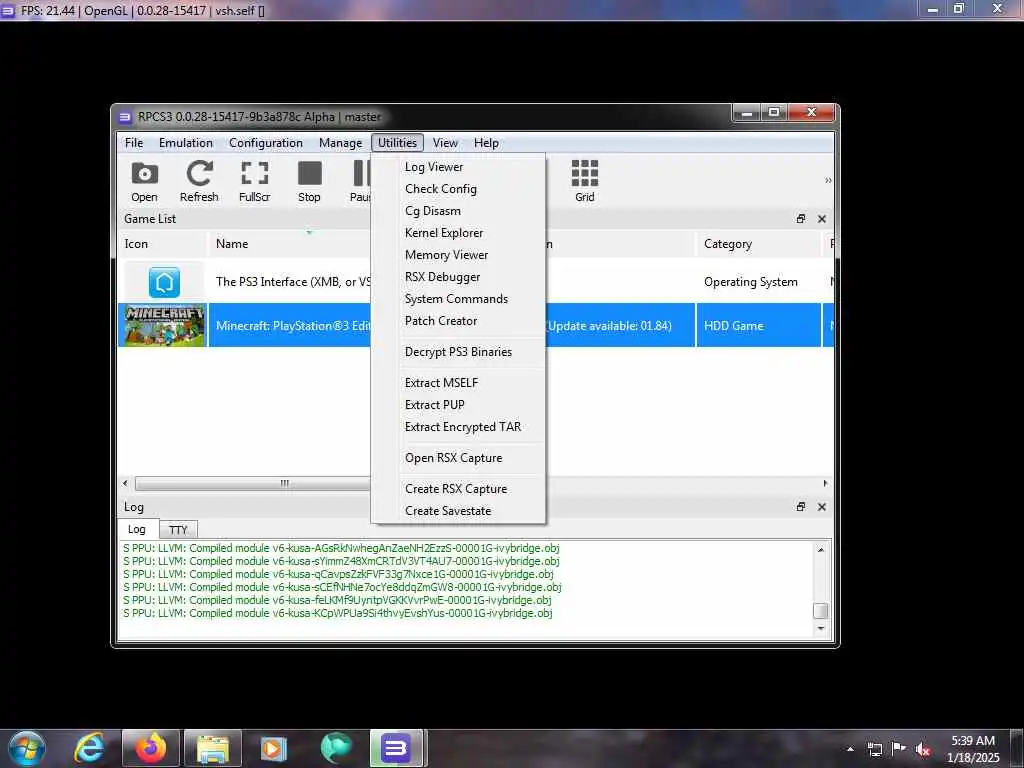The height and width of the screenshot is (768, 1024).
Task: Close the Game List panel
Action: coord(822,219)
